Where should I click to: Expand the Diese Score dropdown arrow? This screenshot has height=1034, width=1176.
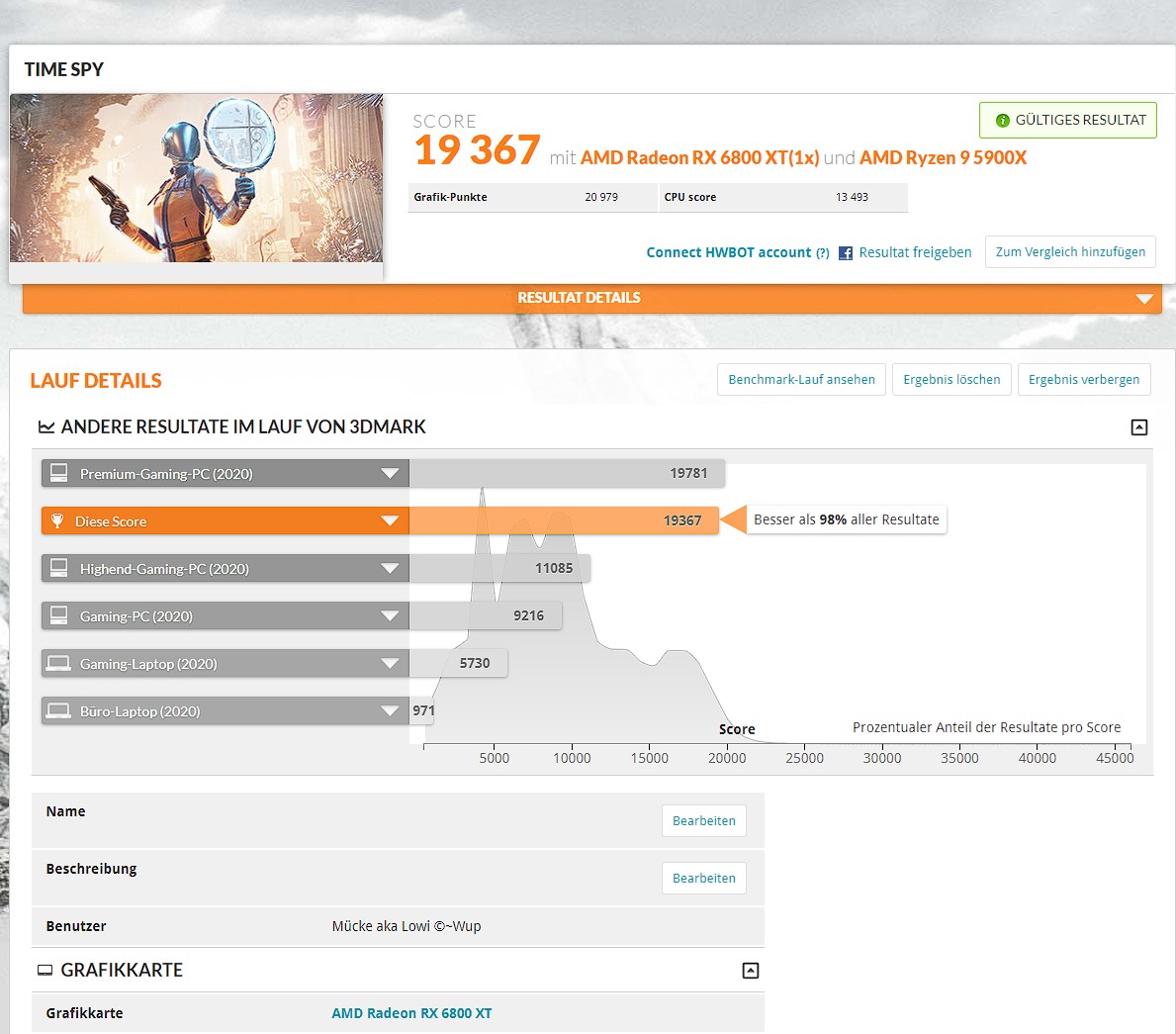tap(390, 520)
